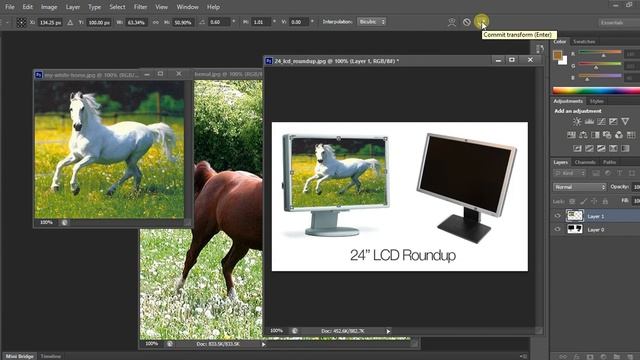Add a Threshold adjustment

point(601,148)
